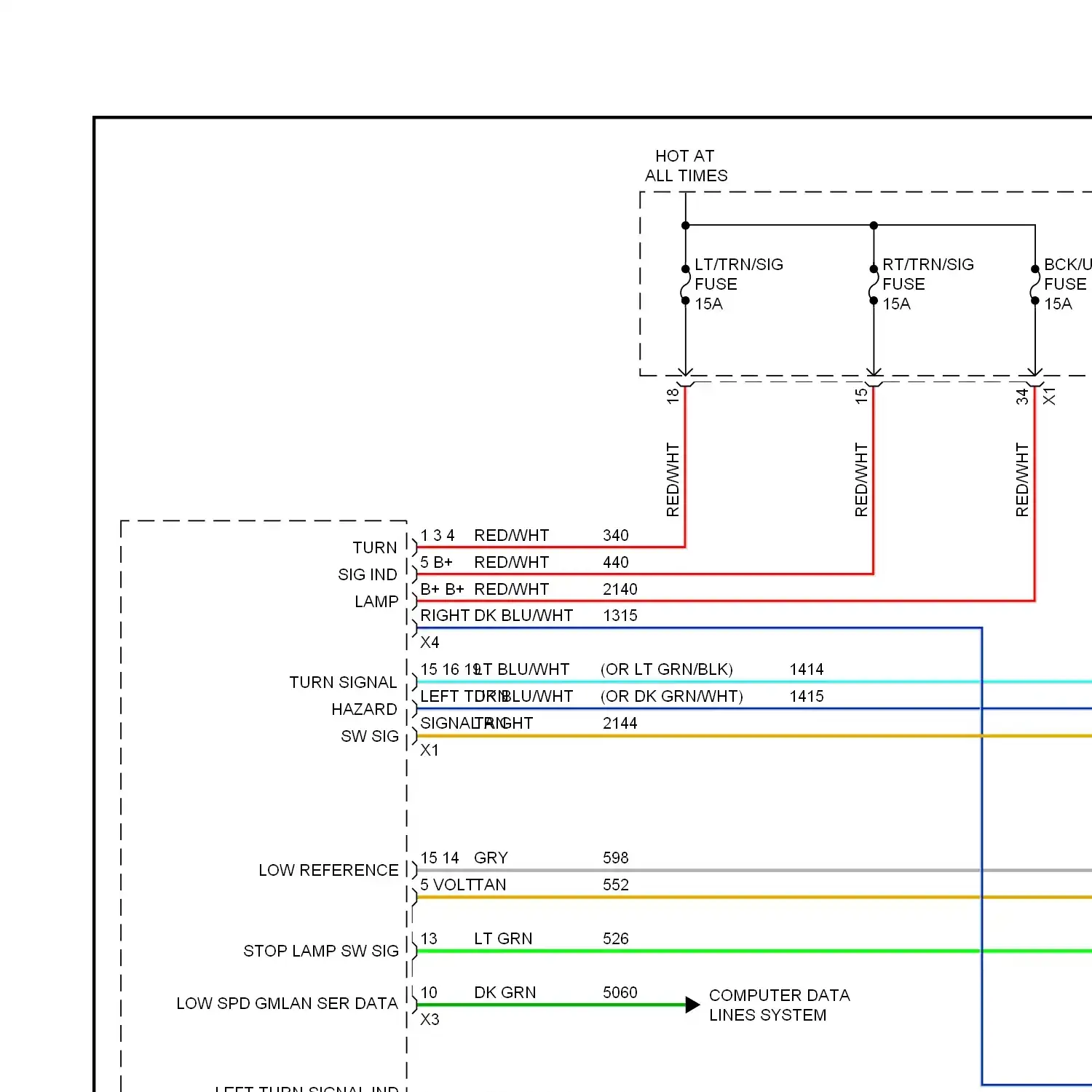
Task: Click connector pin number 15 below fuse block
Action: pyautogui.click(x=861, y=395)
